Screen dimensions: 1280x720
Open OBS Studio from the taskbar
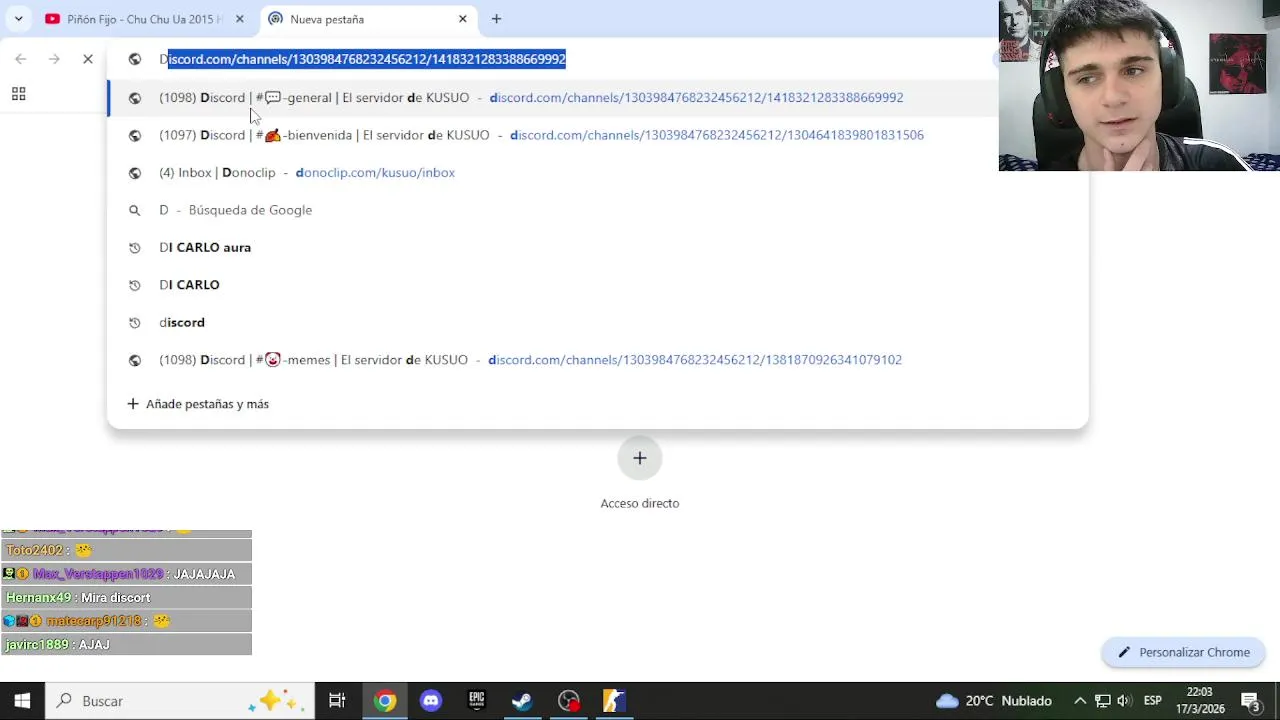point(569,701)
